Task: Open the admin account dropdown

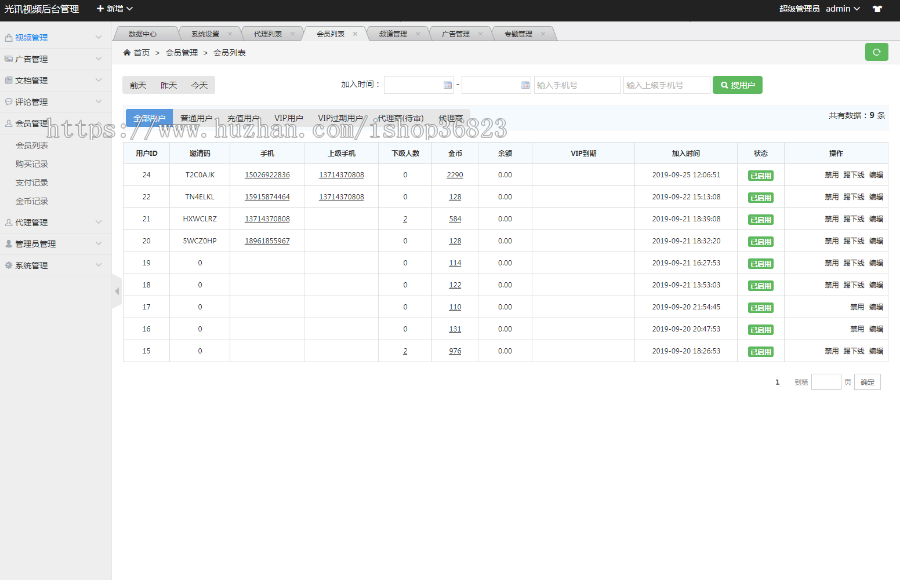Action: [842, 9]
